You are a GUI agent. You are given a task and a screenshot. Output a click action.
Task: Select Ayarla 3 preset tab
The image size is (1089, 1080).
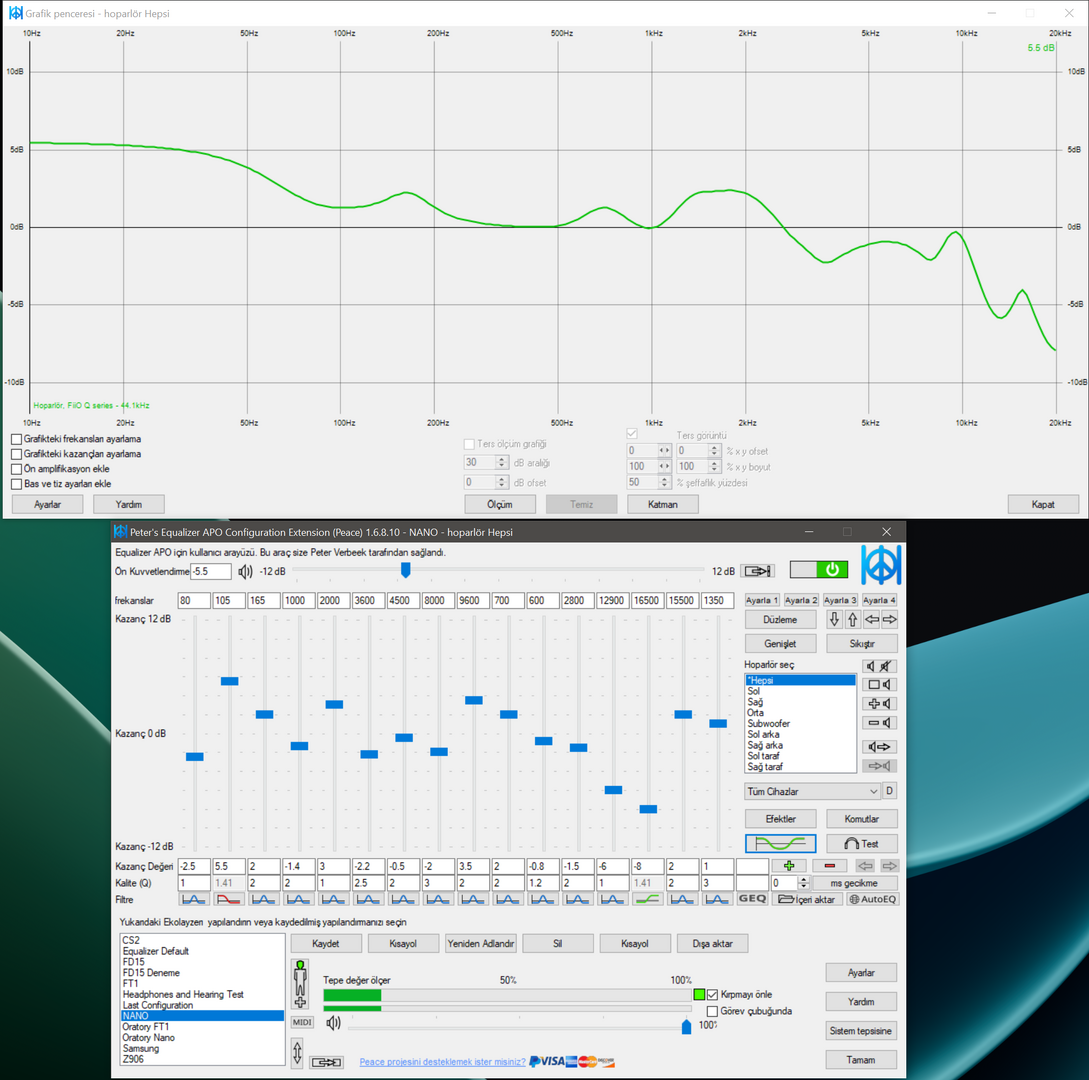click(x=840, y=600)
